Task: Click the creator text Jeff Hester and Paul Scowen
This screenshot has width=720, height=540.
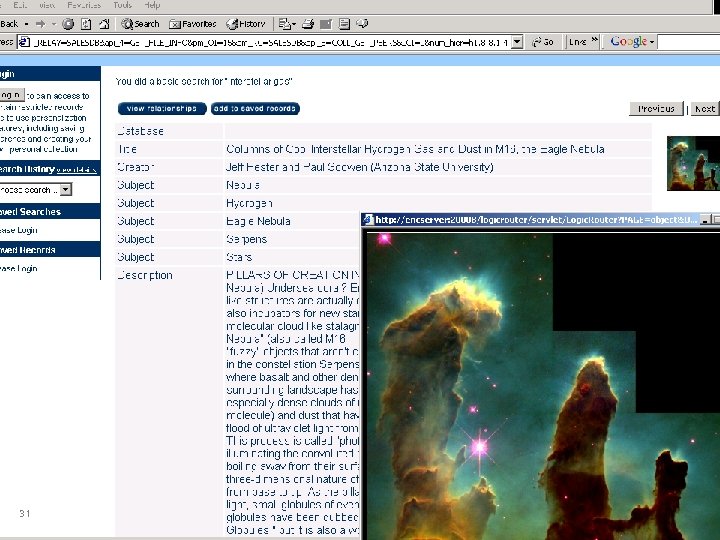Action: 360,167
